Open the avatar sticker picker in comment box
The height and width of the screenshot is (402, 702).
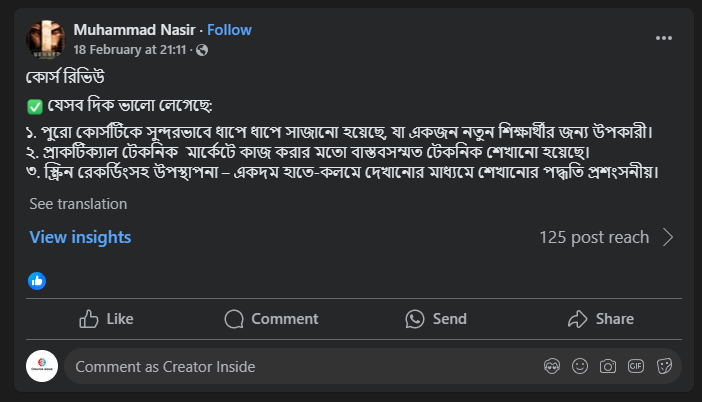pos(551,366)
